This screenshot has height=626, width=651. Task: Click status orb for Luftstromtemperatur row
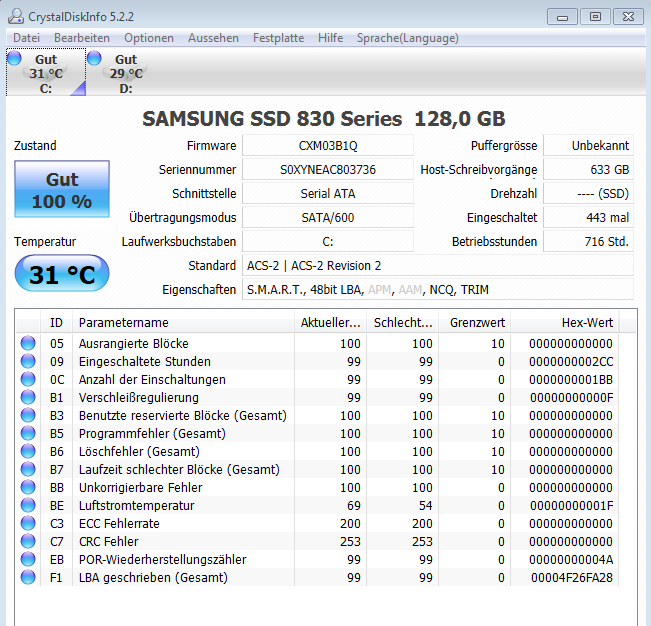click(28, 505)
